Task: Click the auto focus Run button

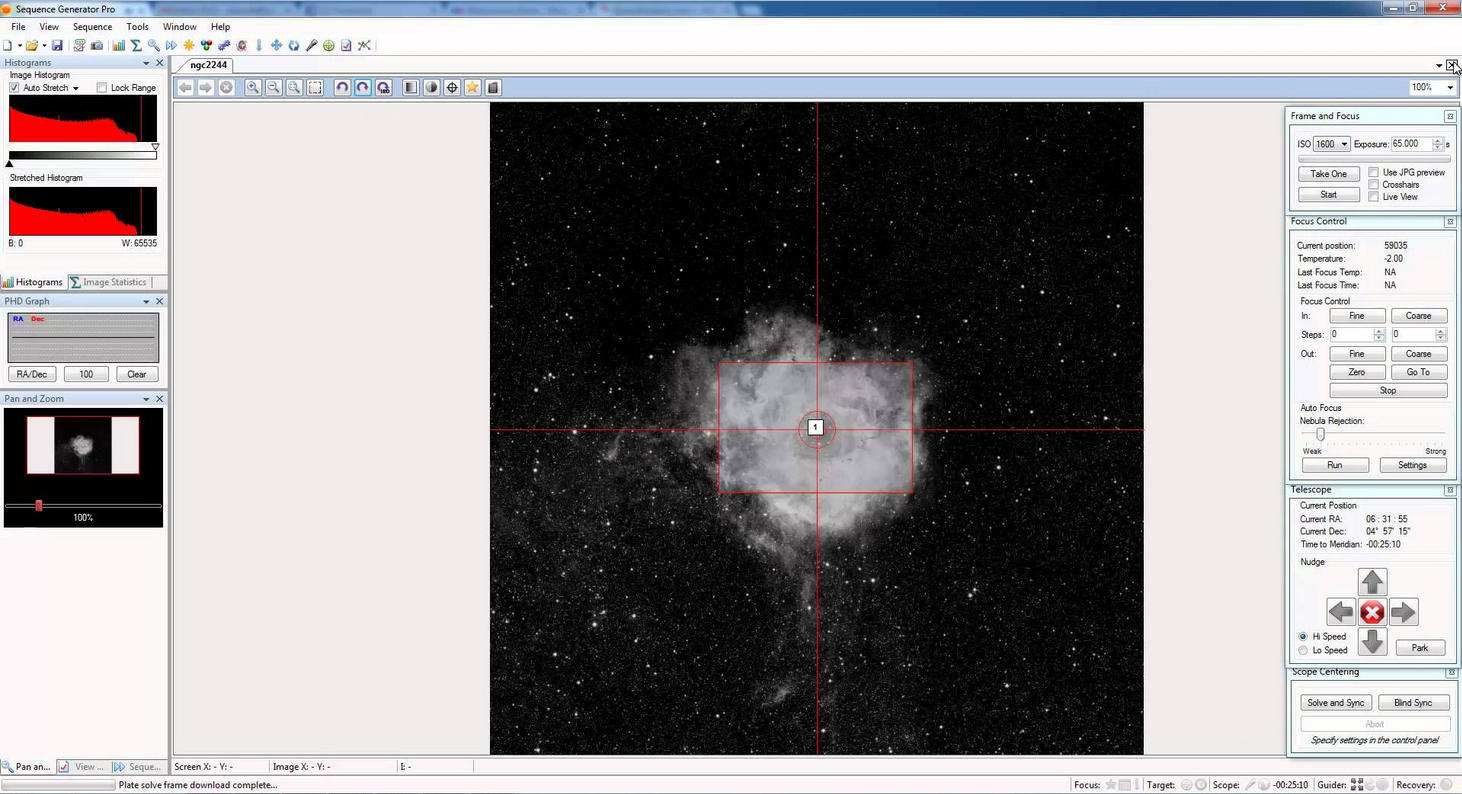Action: pos(1334,465)
